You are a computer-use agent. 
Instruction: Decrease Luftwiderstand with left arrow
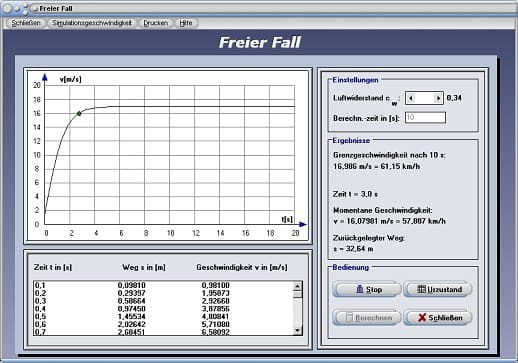coord(411,98)
